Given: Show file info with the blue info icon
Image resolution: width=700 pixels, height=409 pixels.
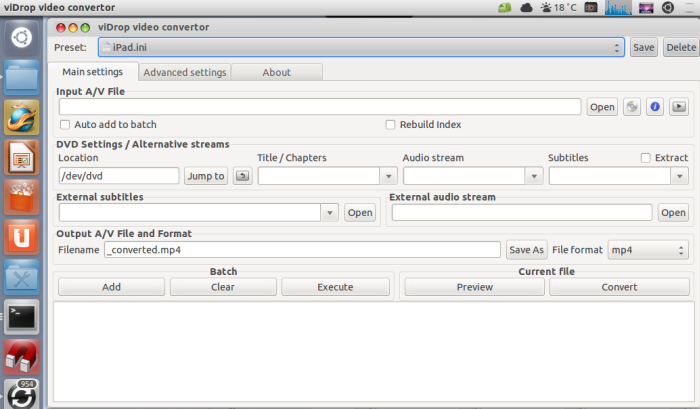Looking at the screenshot, I should pyautogui.click(x=655, y=107).
